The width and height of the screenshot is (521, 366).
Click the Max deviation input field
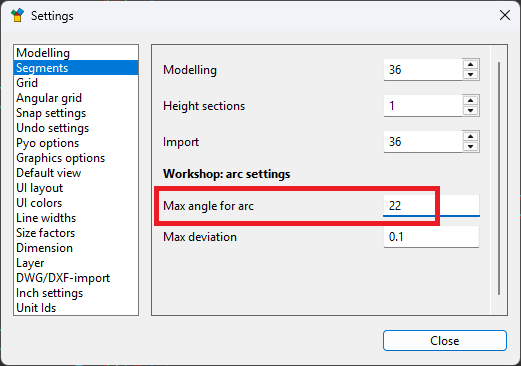click(431, 237)
